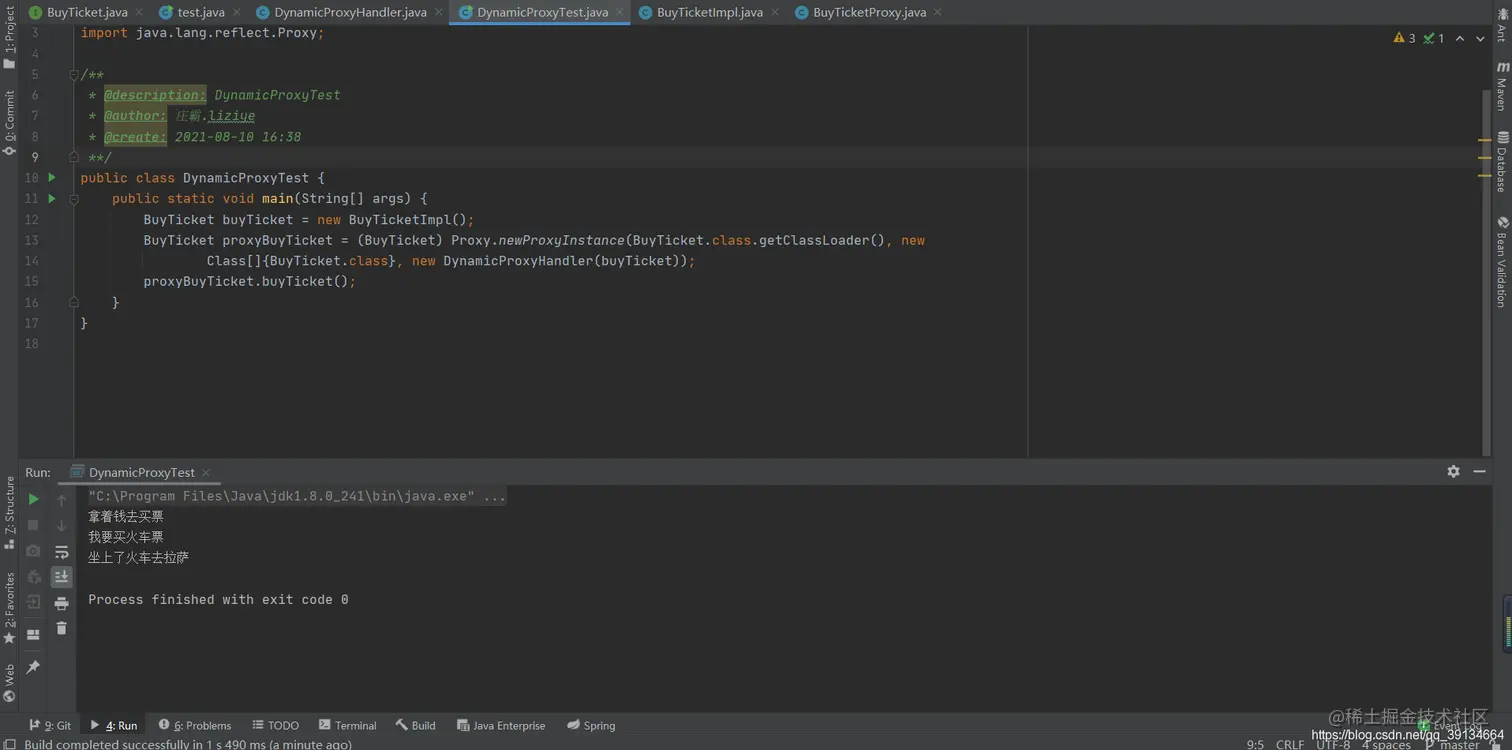Open the Problems tool window
The height and width of the screenshot is (750, 1512).
point(195,725)
